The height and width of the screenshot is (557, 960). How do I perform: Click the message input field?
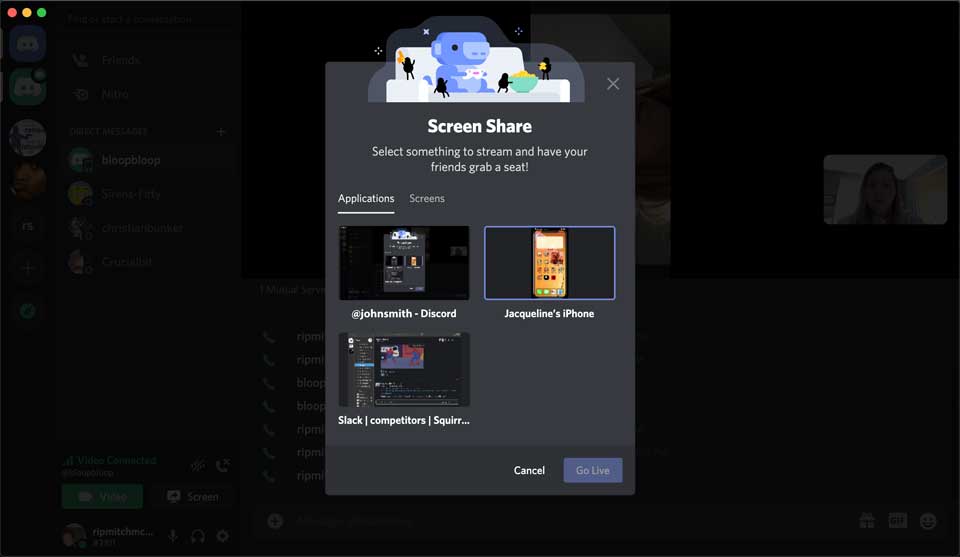pyautogui.click(x=569, y=521)
